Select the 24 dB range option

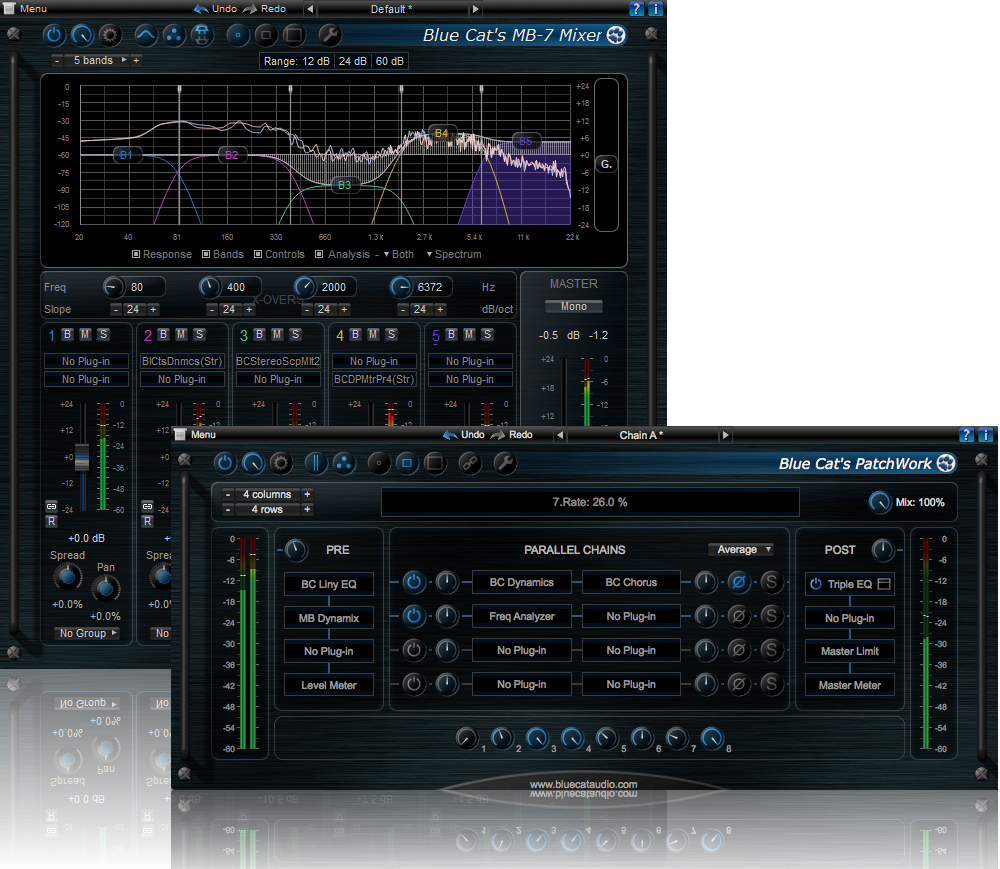(x=353, y=61)
